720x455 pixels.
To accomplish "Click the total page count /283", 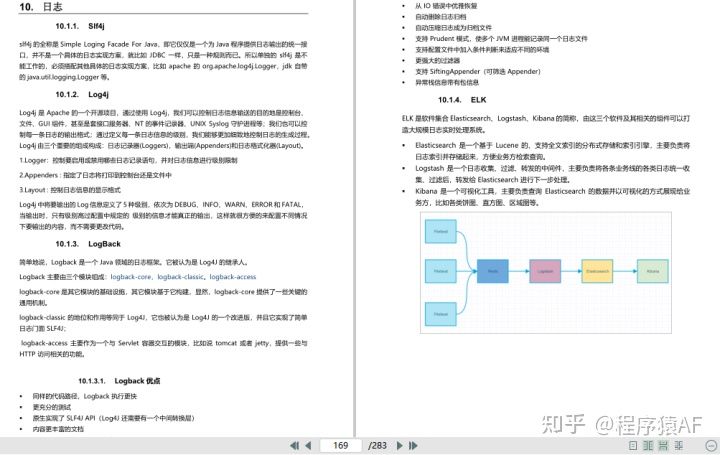I will [377, 445].
